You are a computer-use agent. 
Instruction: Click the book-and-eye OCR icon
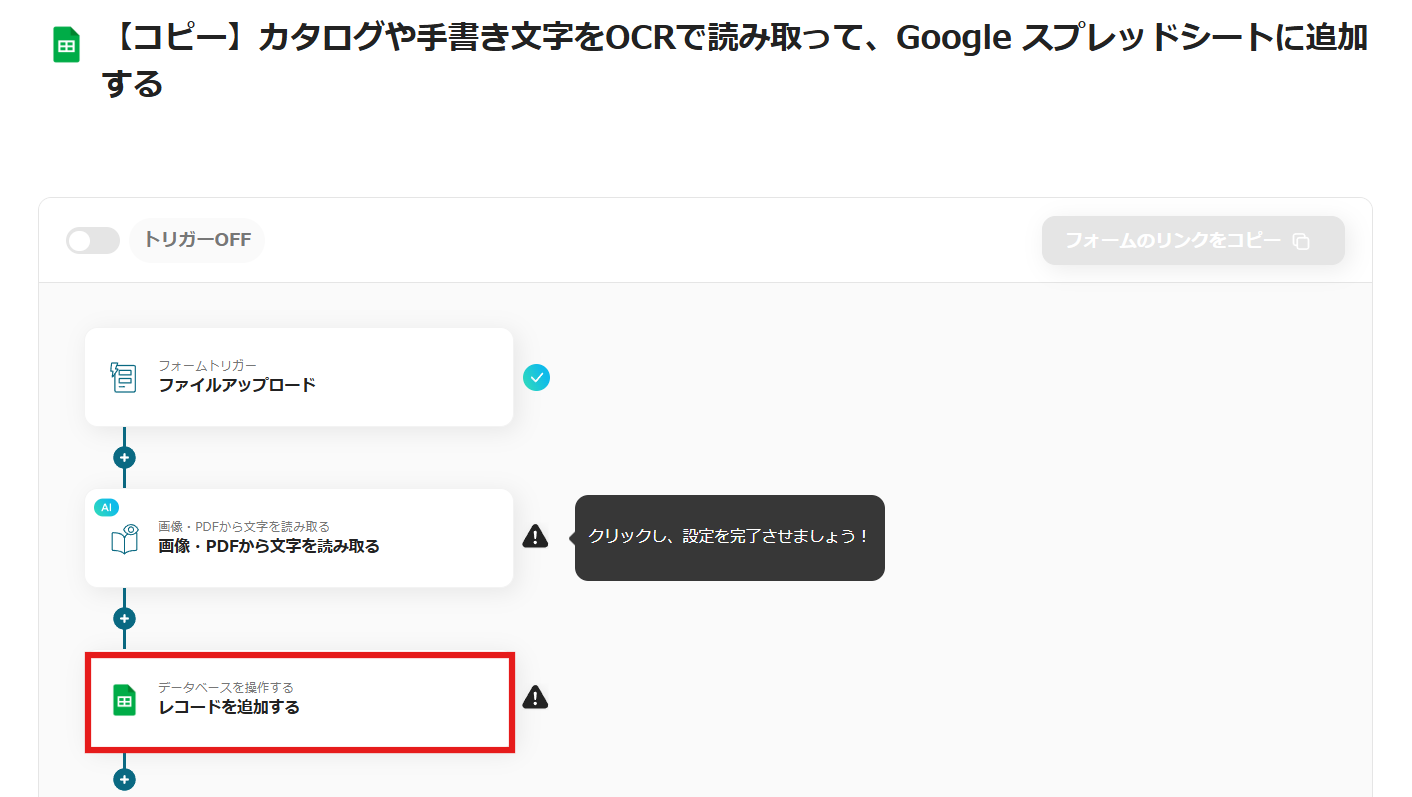(124, 540)
